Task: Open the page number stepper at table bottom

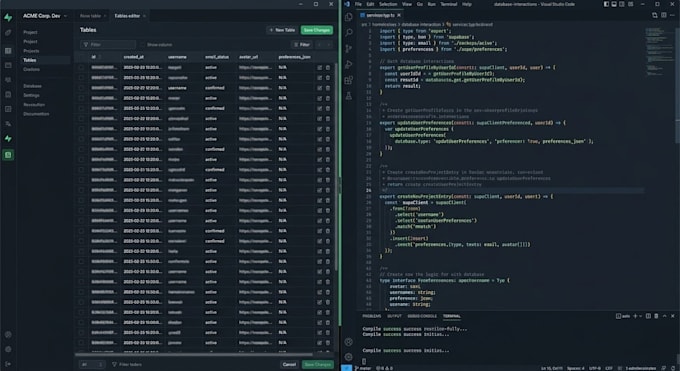Action: click(93, 364)
